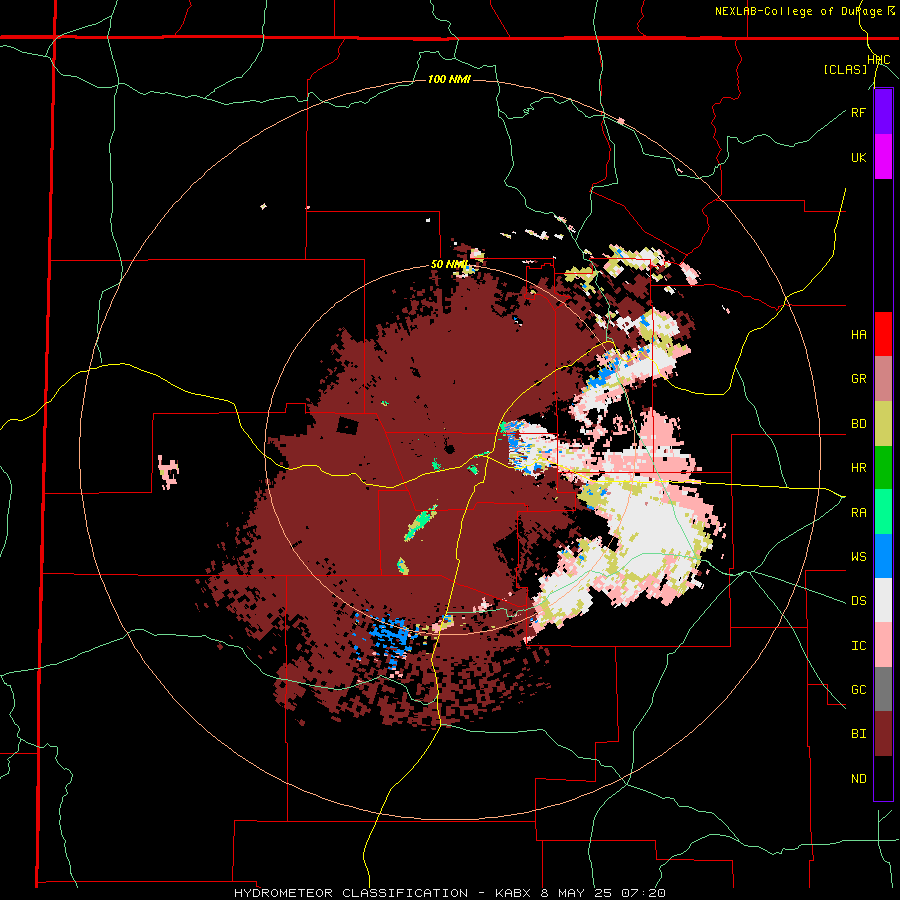The width and height of the screenshot is (900, 900).
Task: Click the Hydrometeor Classification title caption
Action: pos(449,893)
